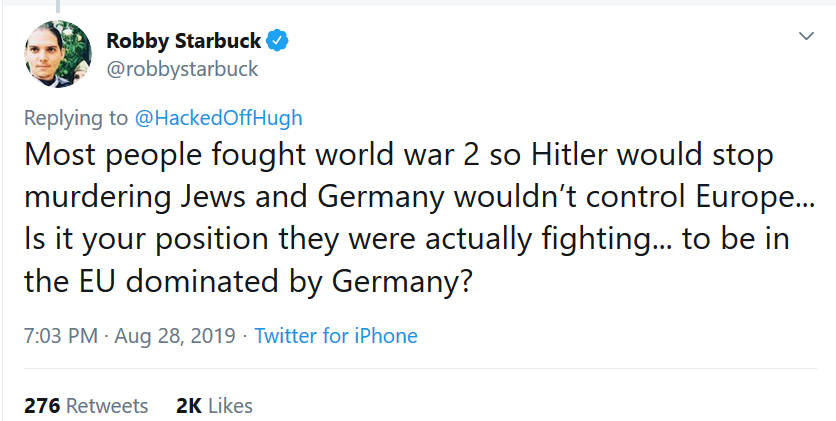Click the thread connector line above avatar
This screenshot has width=836, height=421.
[x=58, y=5]
